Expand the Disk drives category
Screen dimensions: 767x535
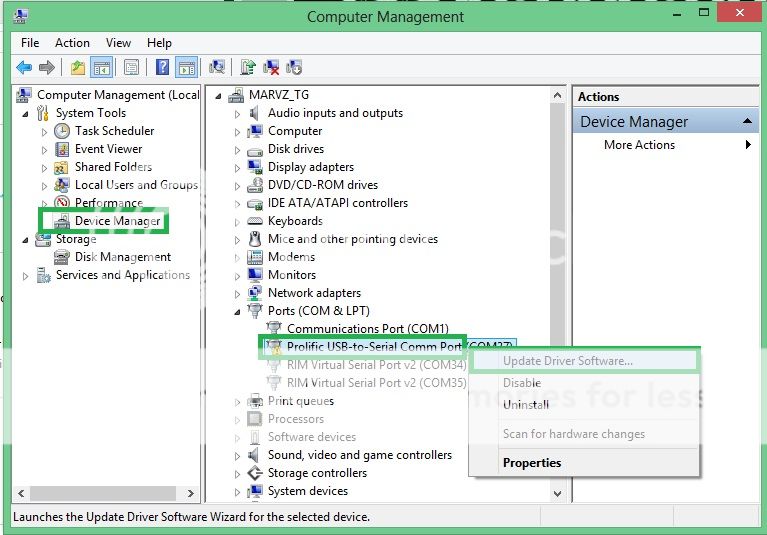[x=237, y=150]
